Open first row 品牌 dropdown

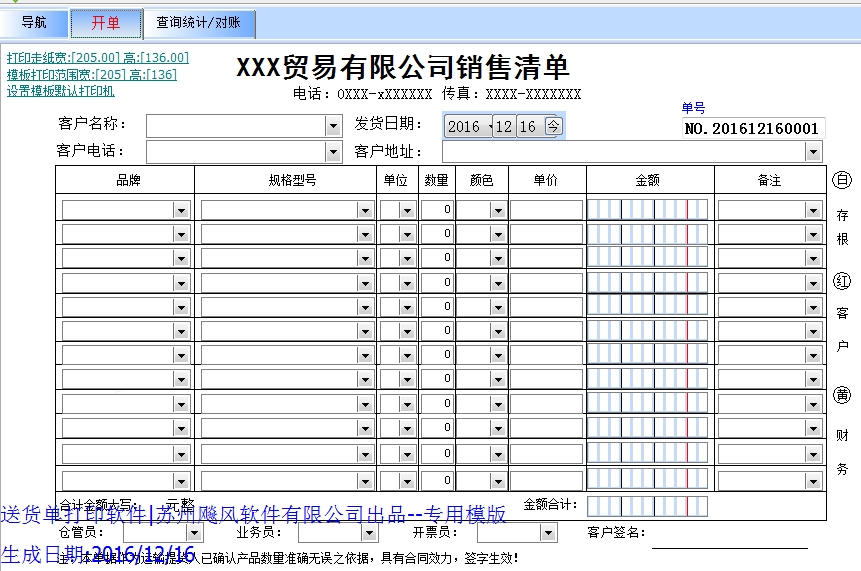[181, 210]
